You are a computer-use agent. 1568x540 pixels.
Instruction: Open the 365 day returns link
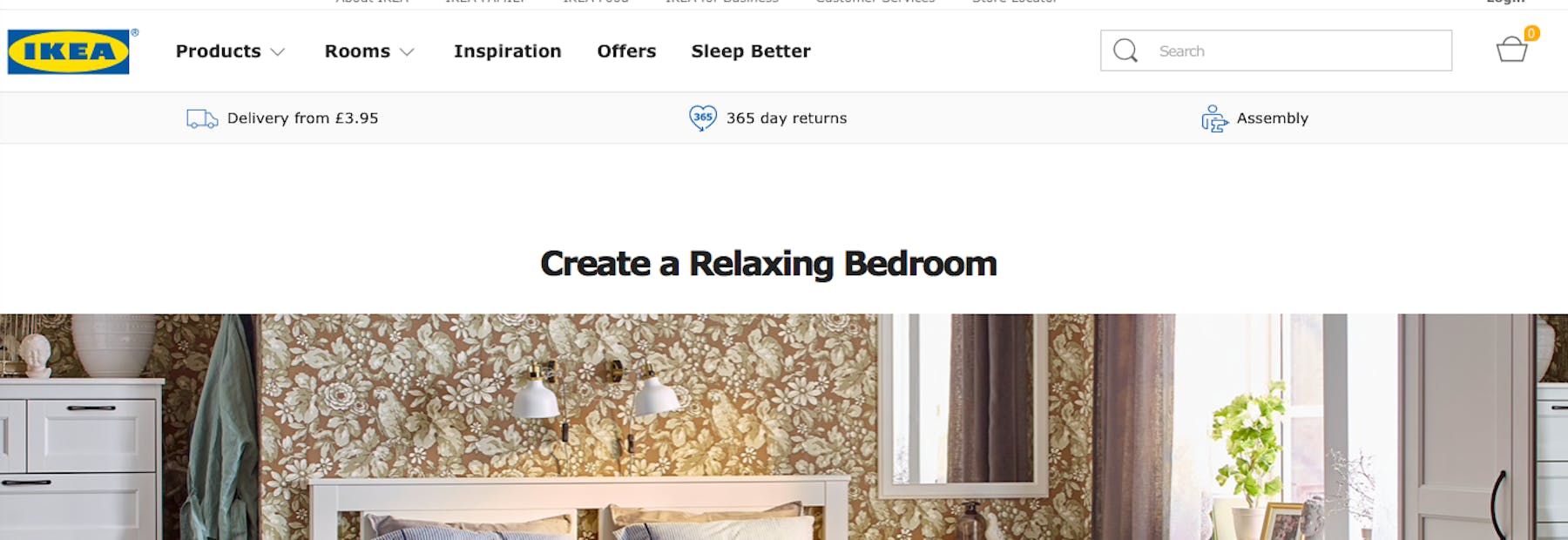coord(787,118)
